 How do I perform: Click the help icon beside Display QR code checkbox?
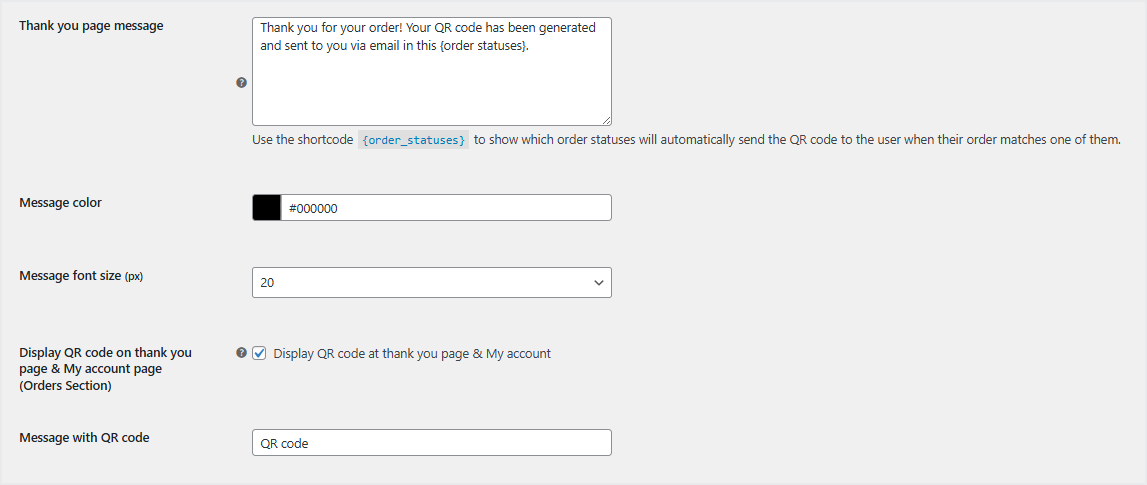point(241,353)
